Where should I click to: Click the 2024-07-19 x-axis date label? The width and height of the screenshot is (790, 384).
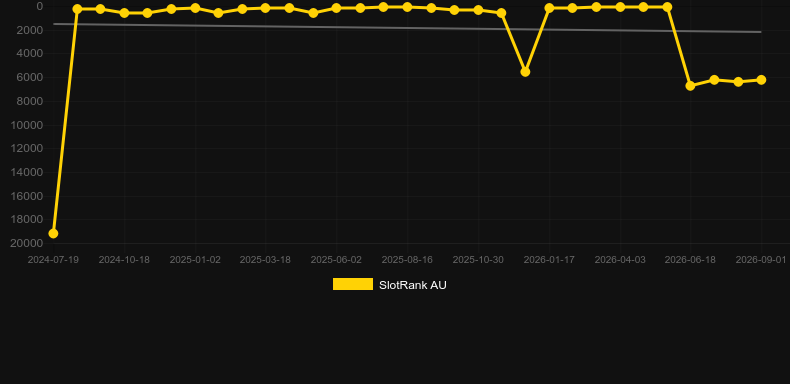coord(53,260)
